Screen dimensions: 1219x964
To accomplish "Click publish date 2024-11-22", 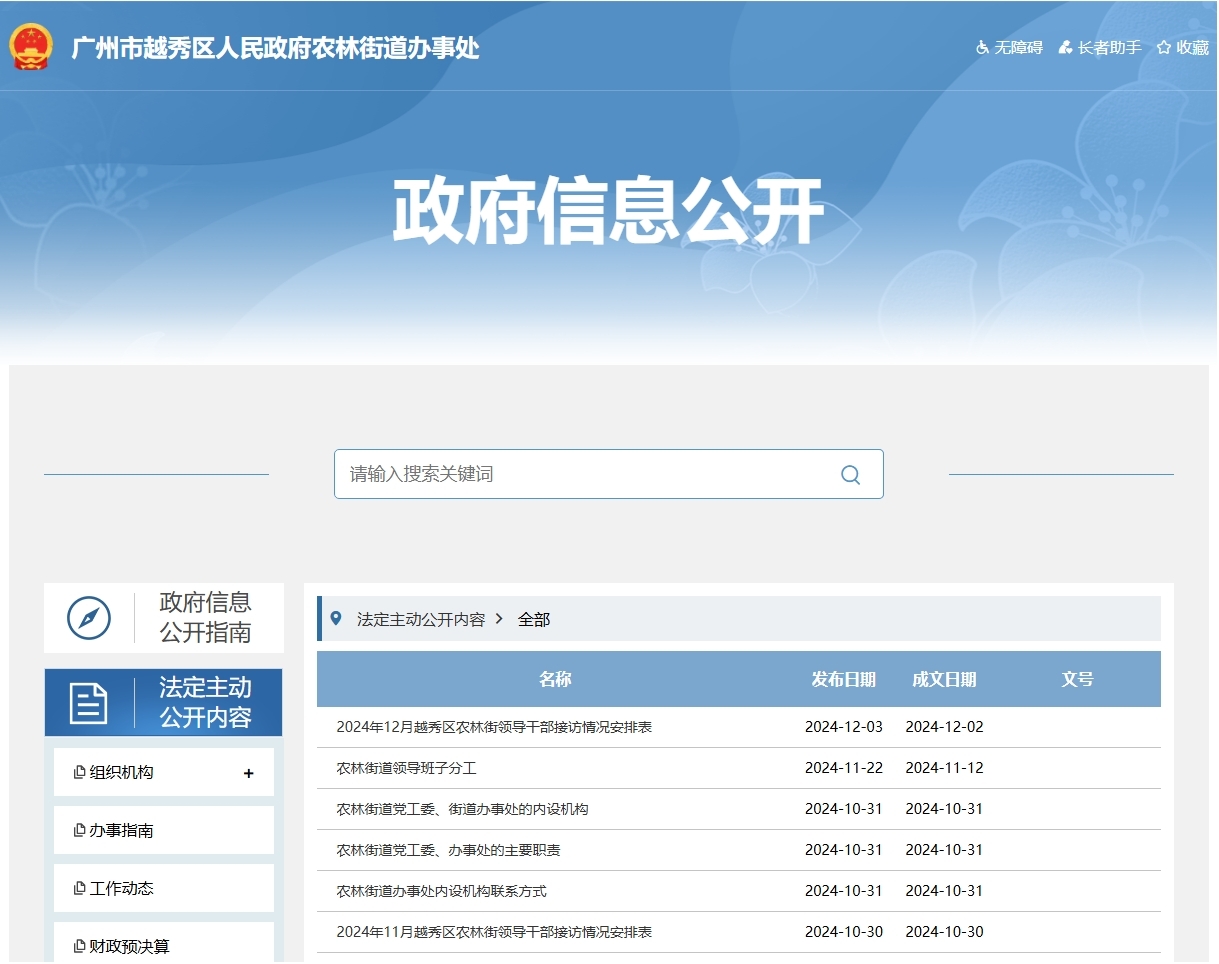I will (844, 768).
